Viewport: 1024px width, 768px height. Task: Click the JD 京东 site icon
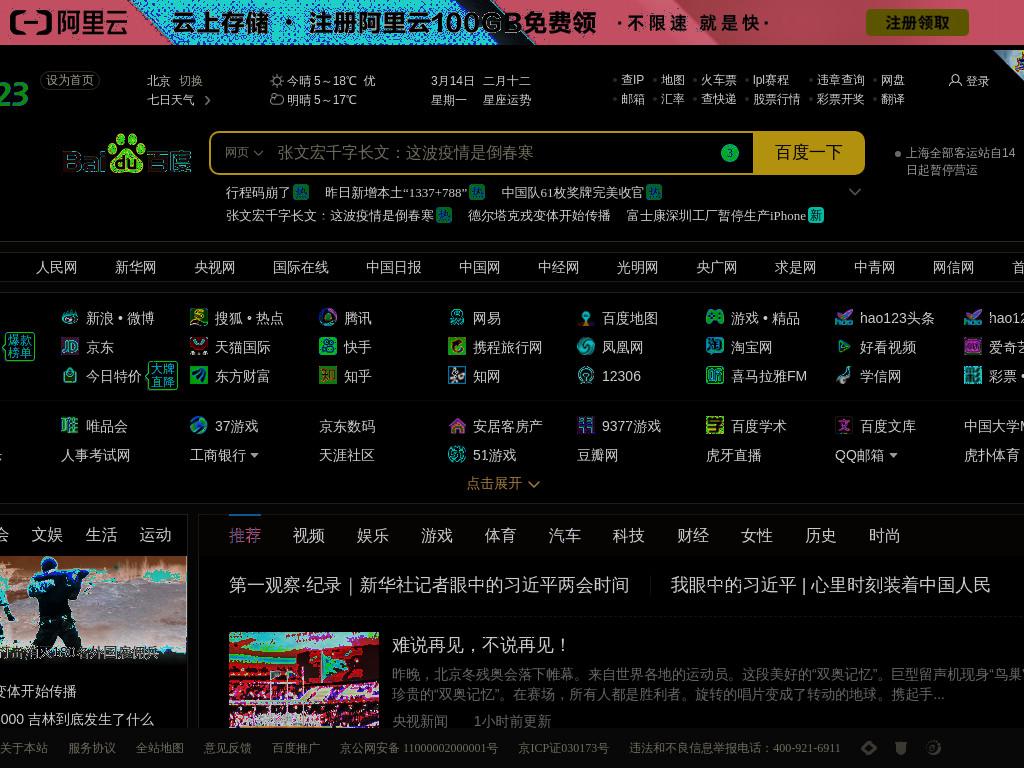70,347
